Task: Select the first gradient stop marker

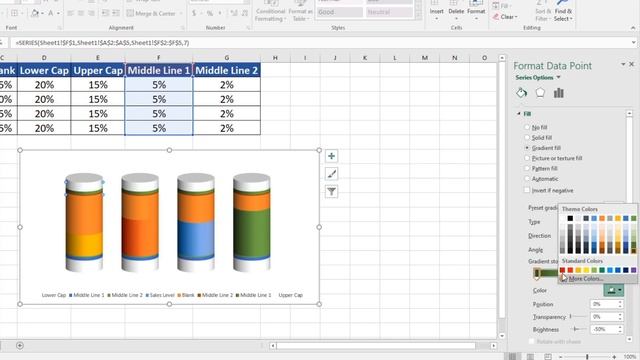Action: [537, 273]
